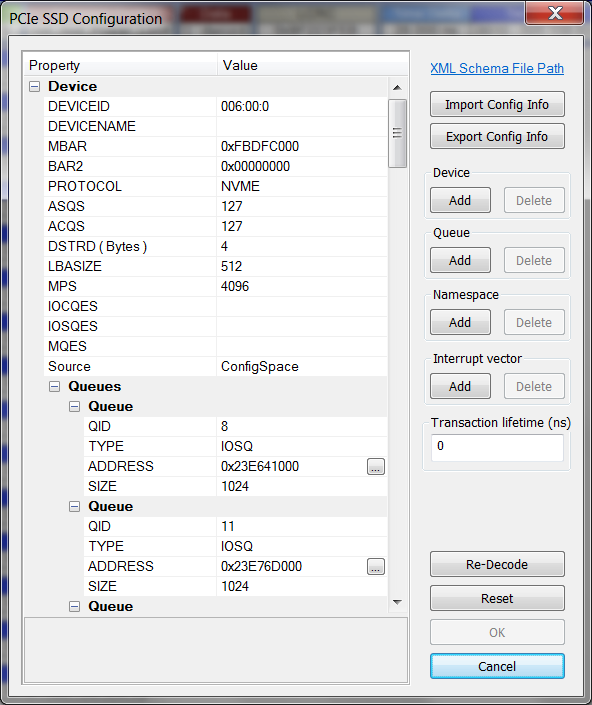
Task: Open the XML Schema File Path link
Action: click(x=497, y=68)
